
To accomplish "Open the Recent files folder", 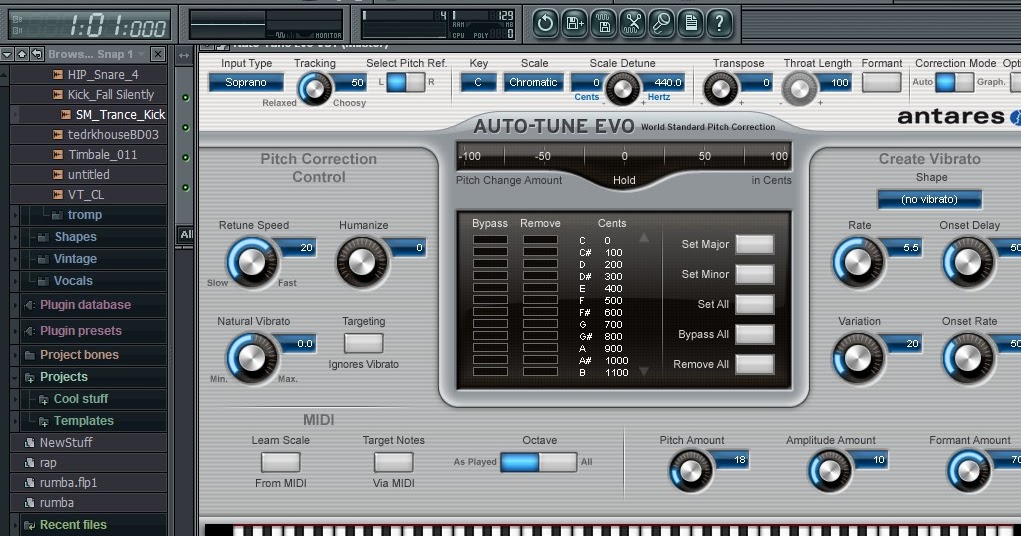I will pyautogui.click(x=73, y=524).
